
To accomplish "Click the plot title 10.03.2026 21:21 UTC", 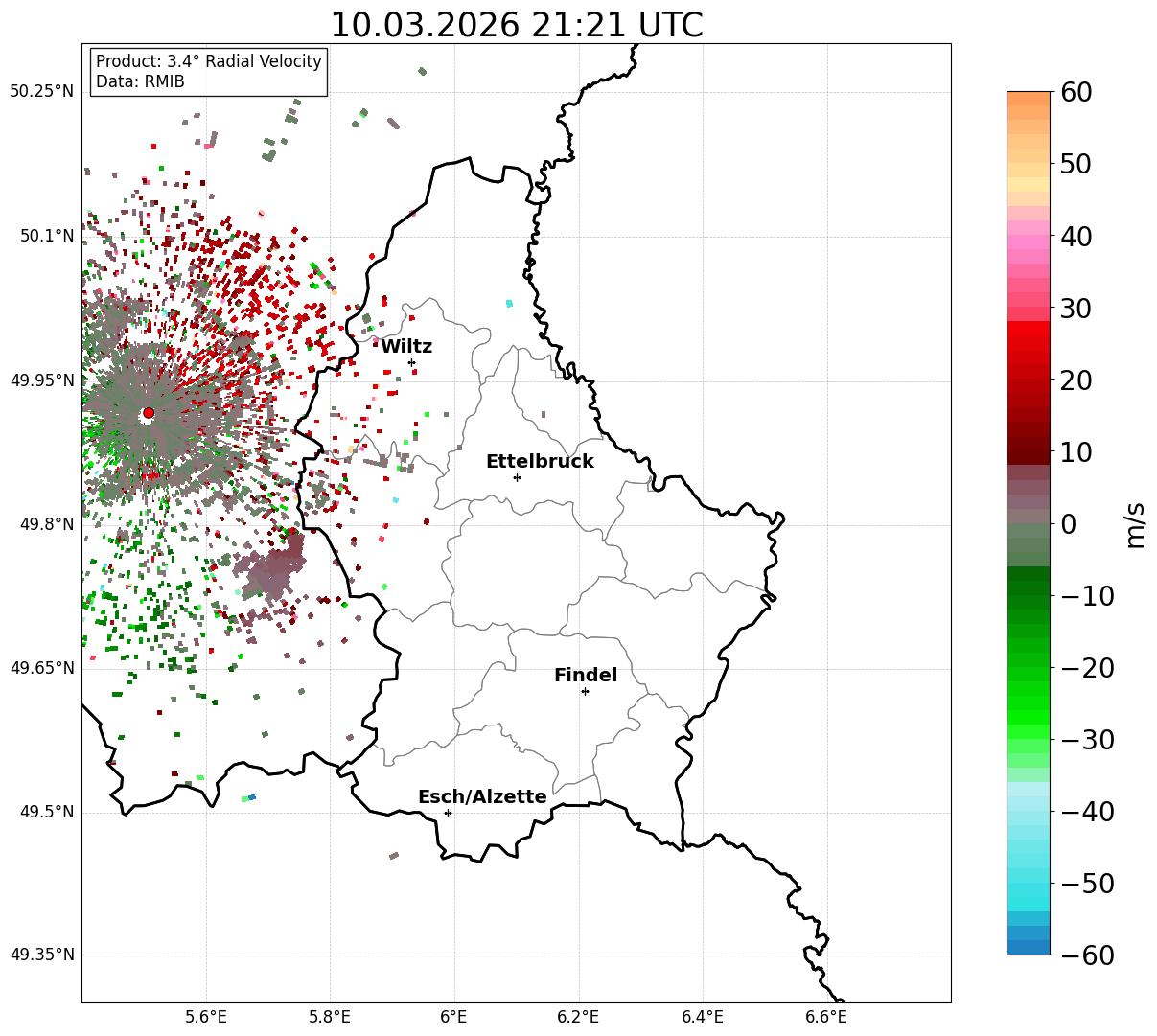I will click(x=516, y=25).
